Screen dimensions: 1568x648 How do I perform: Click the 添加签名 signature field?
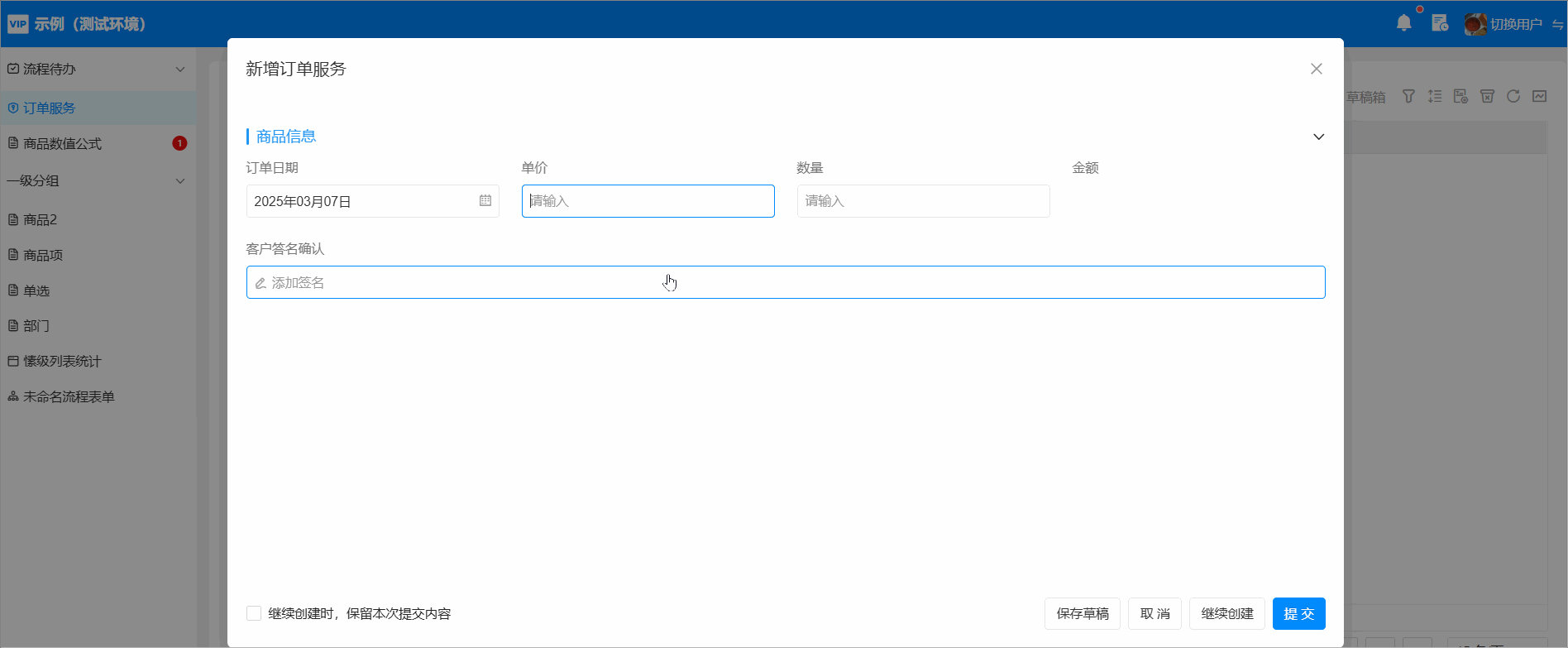point(785,282)
